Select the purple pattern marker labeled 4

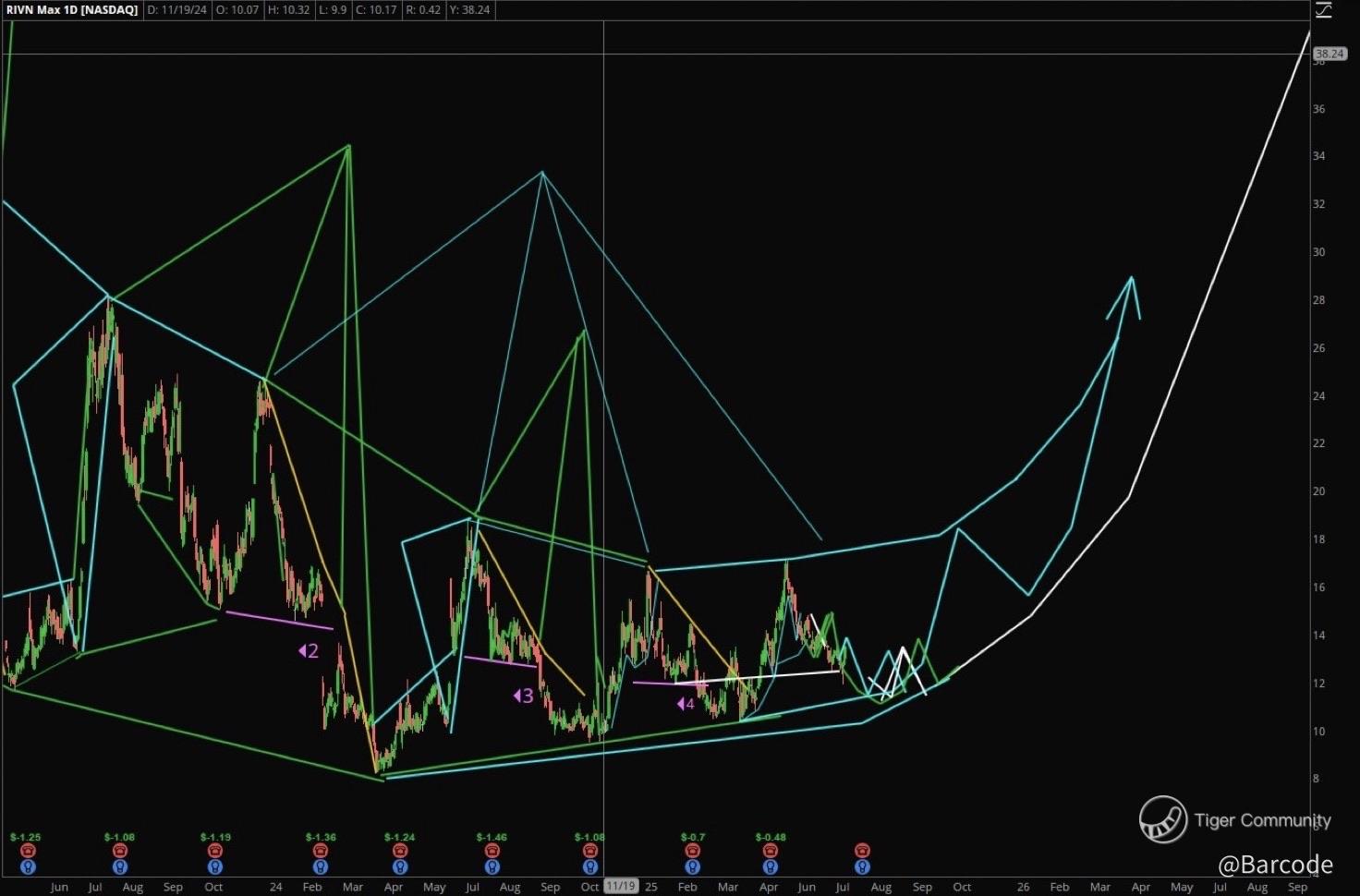[686, 704]
